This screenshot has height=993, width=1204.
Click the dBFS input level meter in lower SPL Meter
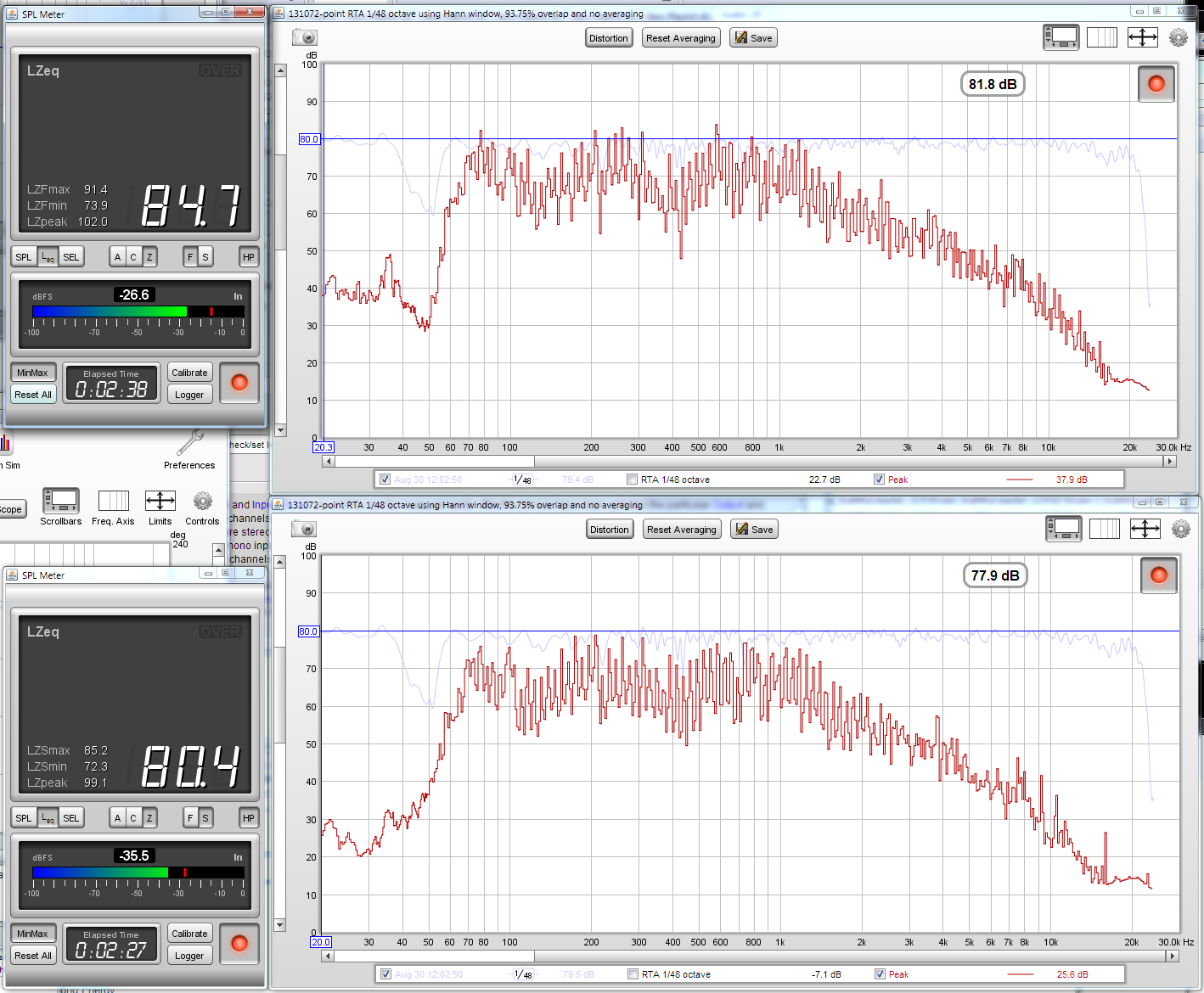pos(138,872)
